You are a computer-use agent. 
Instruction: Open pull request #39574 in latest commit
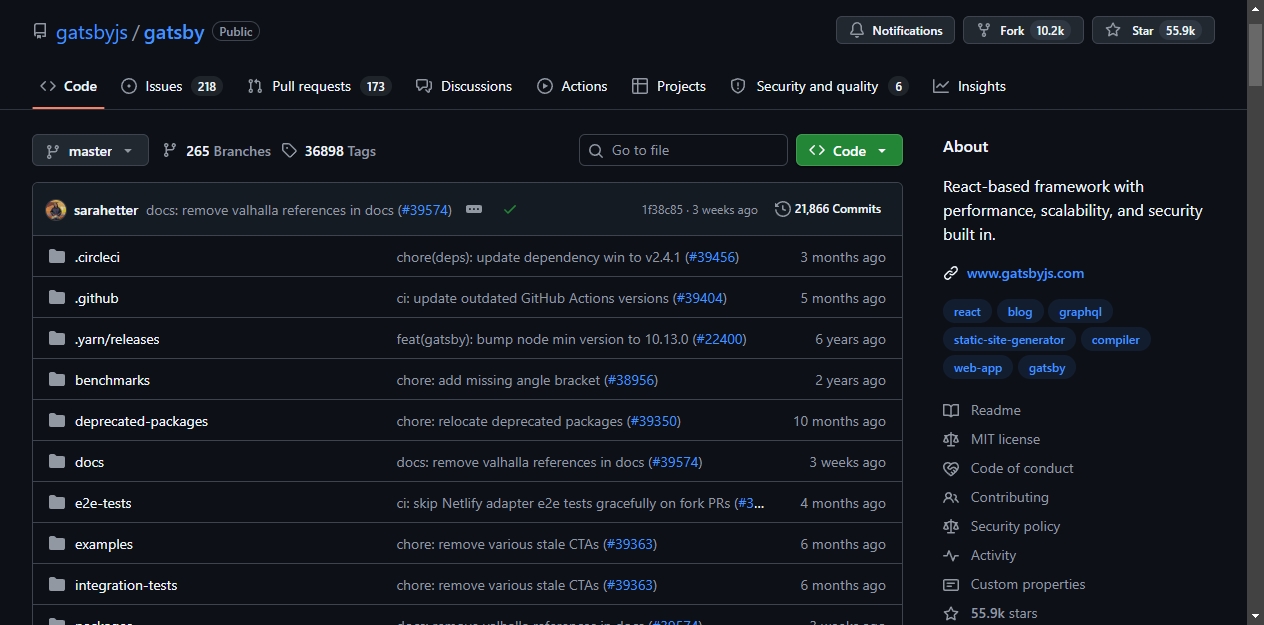tap(425, 210)
